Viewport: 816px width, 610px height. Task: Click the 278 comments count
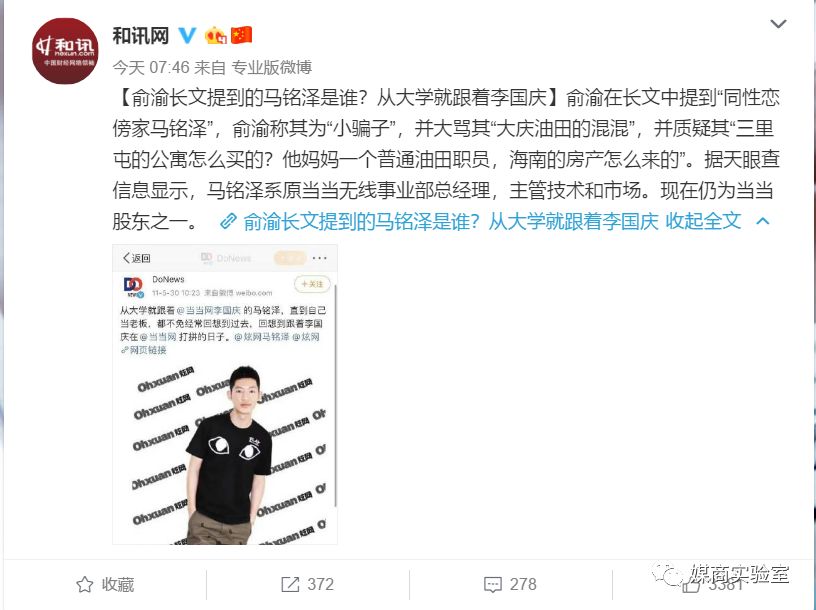point(523,584)
